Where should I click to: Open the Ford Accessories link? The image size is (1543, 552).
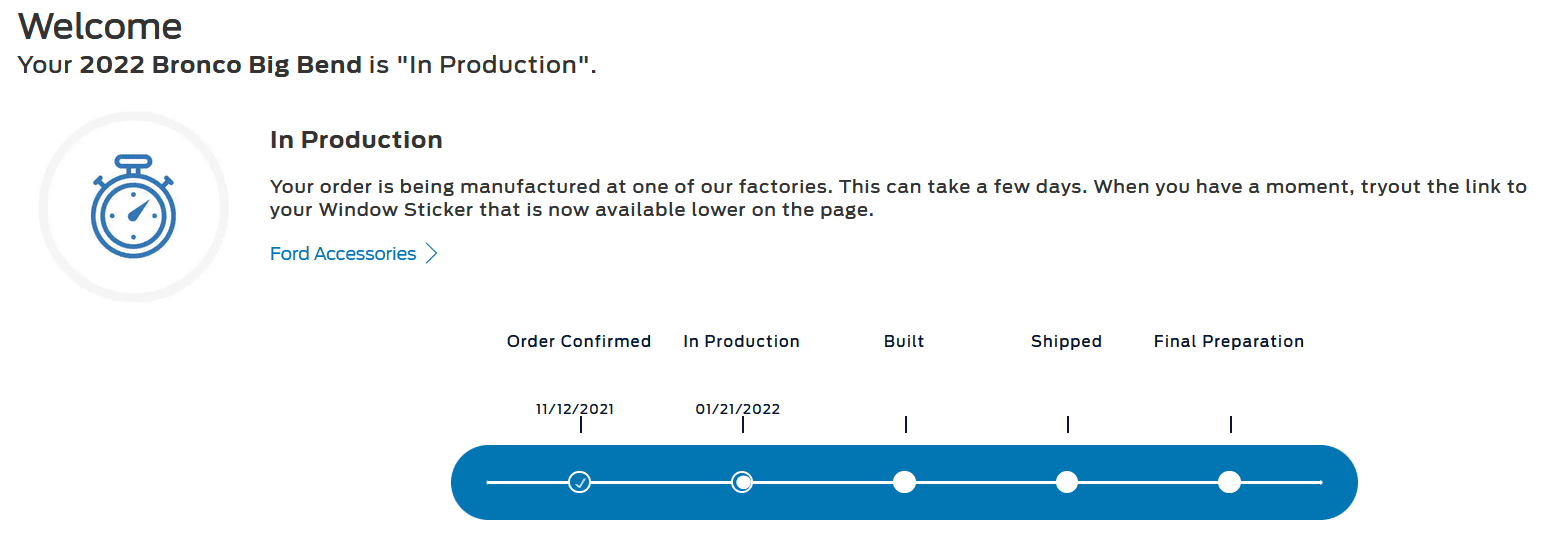pyautogui.click(x=343, y=254)
